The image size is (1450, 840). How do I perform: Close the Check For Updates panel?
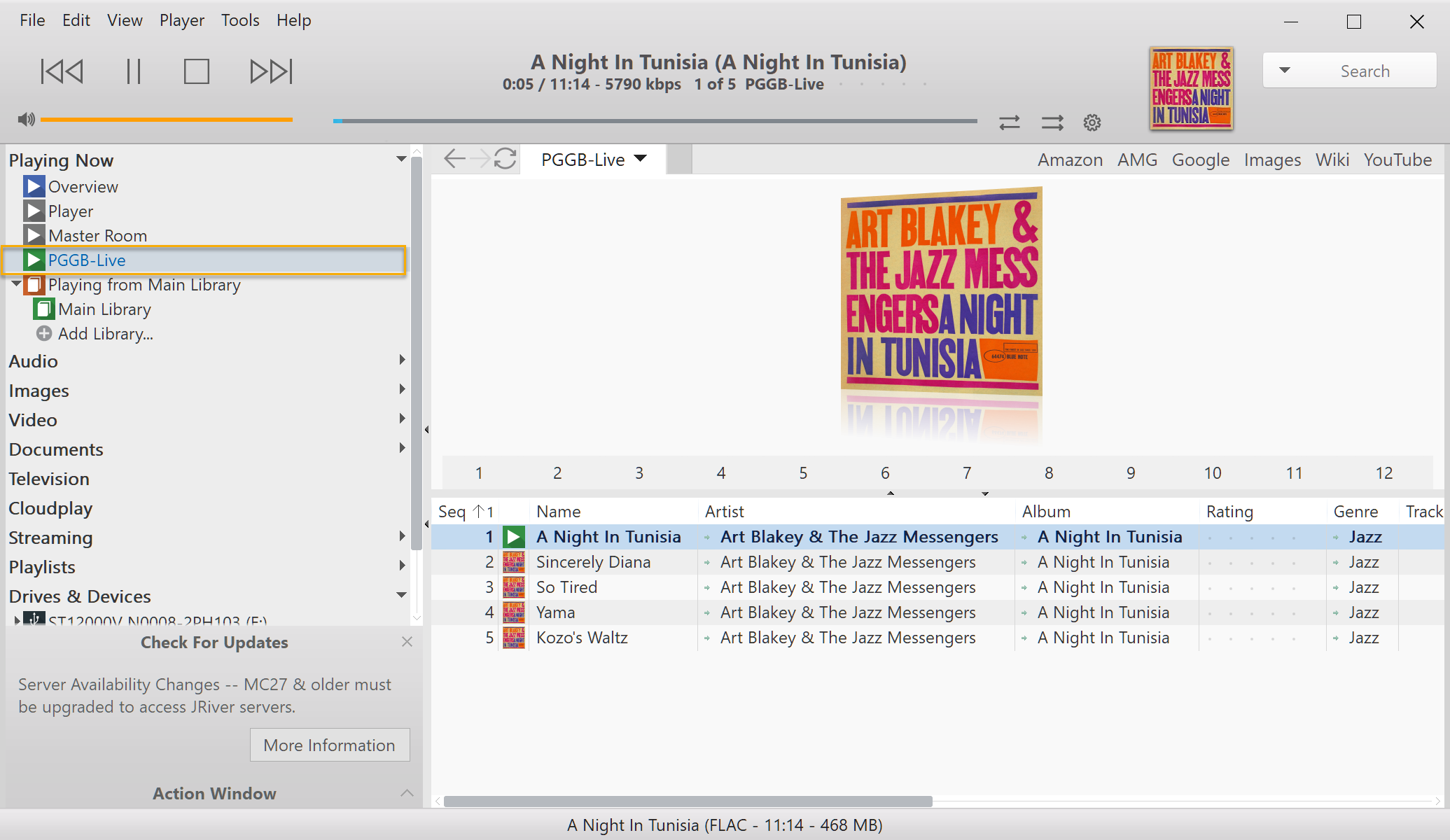tap(407, 642)
